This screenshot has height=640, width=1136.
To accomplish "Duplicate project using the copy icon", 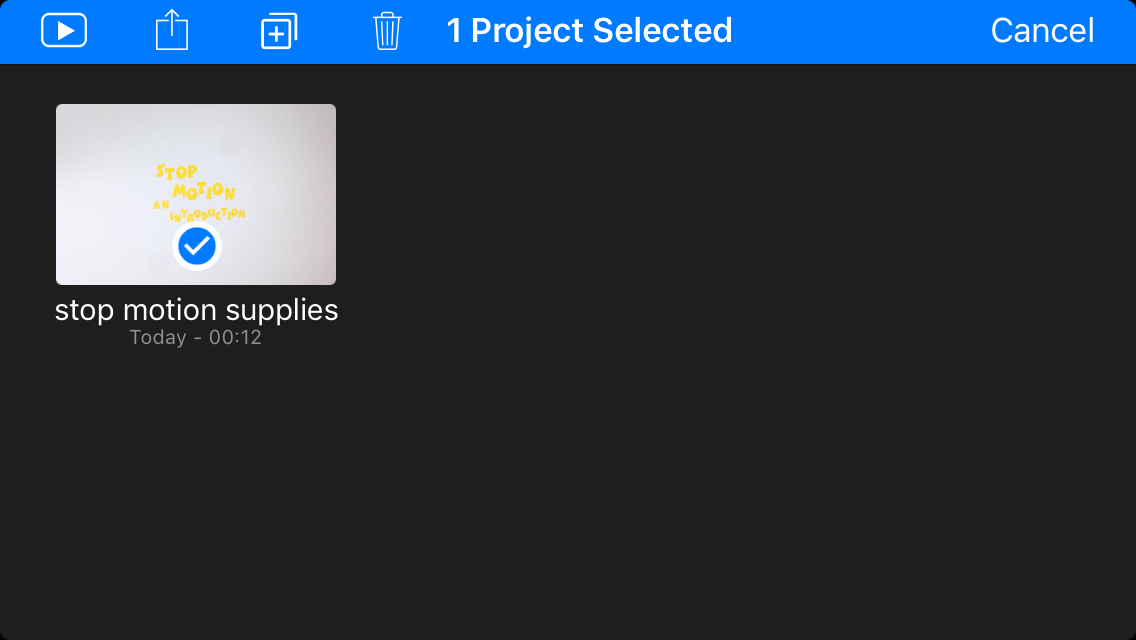I will click(x=278, y=30).
